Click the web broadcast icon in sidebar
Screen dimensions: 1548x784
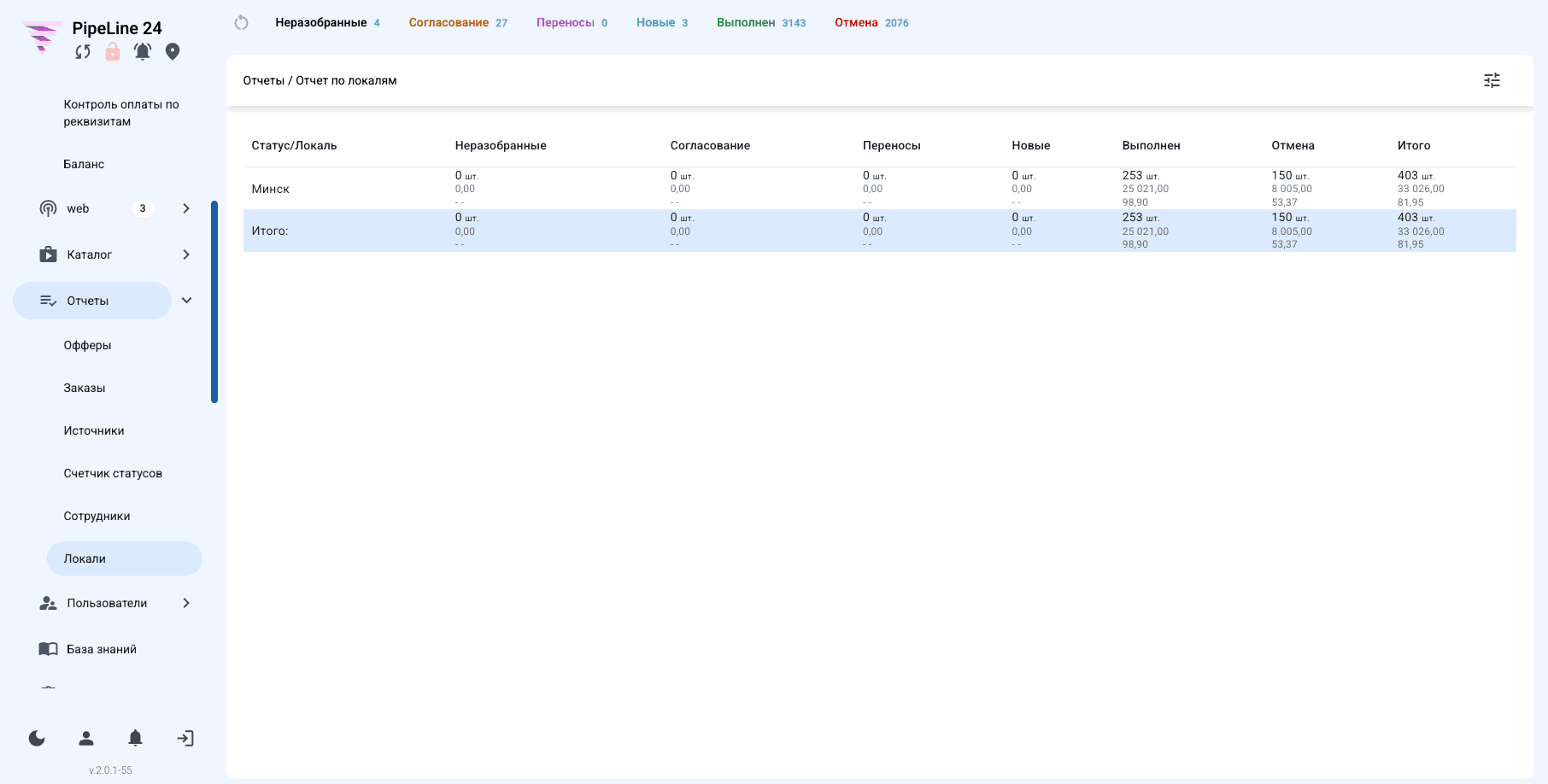pyautogui.click(x=49, y=208)
